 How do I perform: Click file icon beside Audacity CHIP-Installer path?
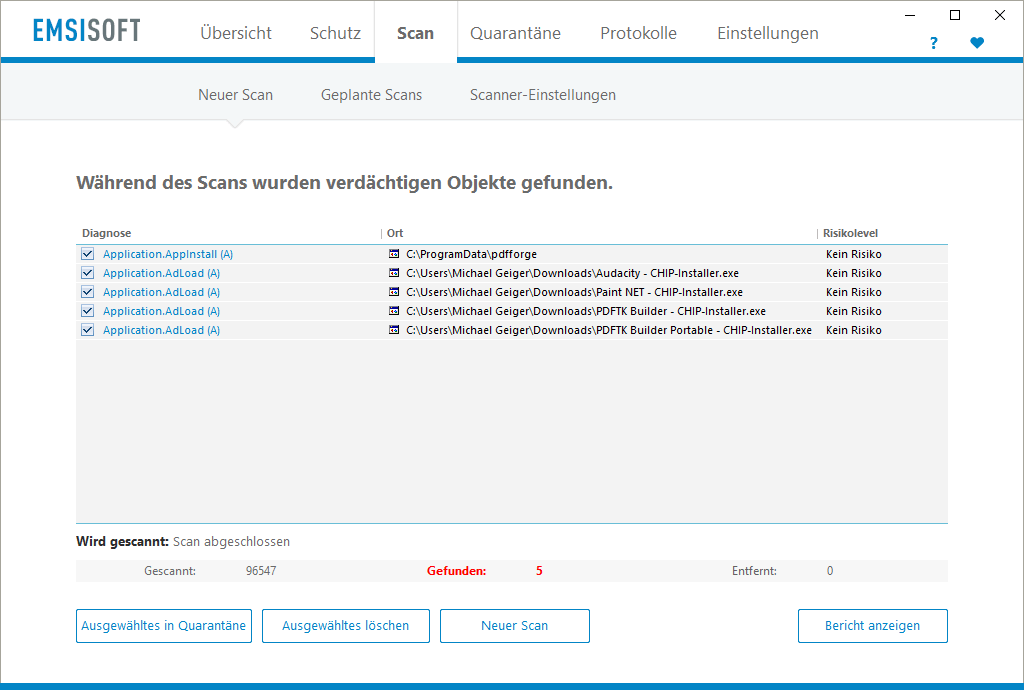[x=394, y=273]
